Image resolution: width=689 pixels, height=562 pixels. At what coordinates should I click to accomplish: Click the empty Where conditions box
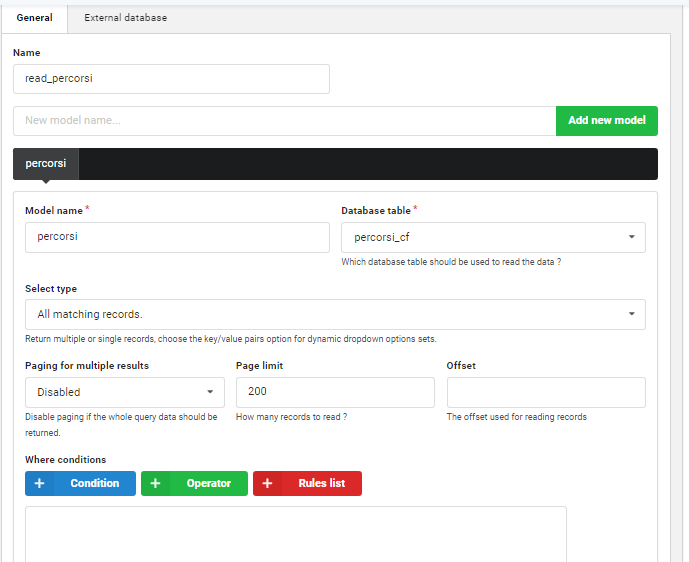click(295, 533)
